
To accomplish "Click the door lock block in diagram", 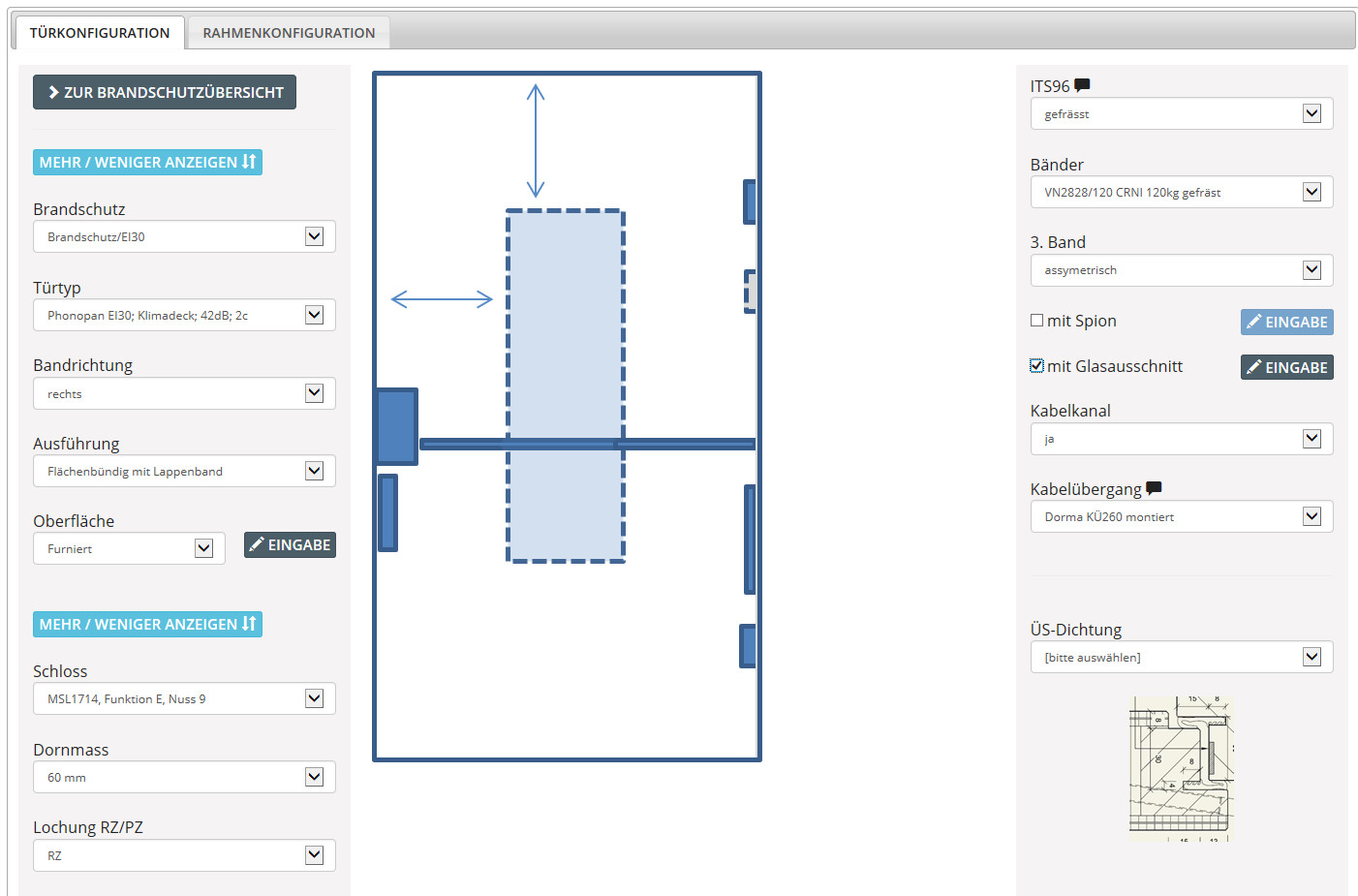I will pyautogui.click(x=396, y=426).
